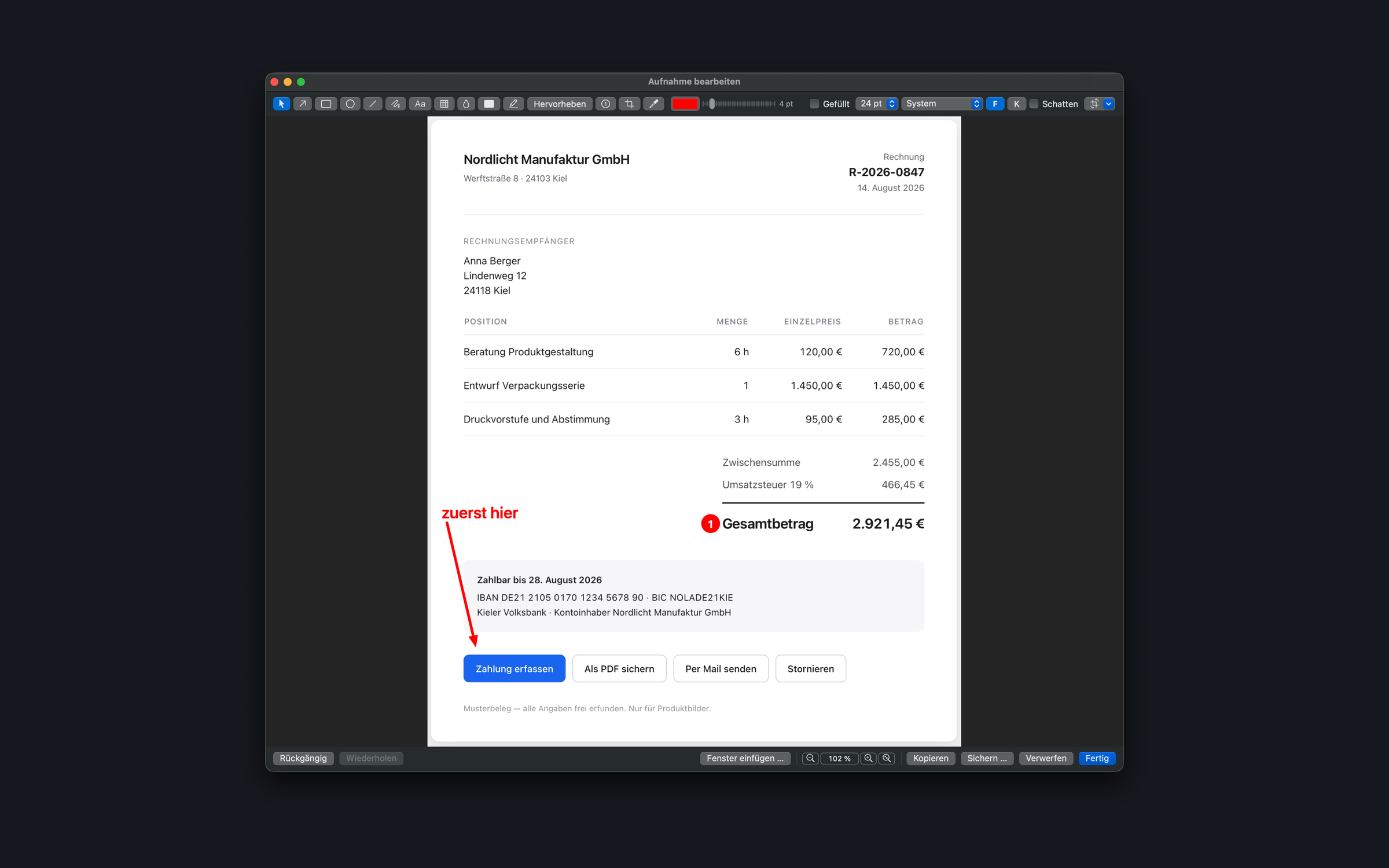This screenshot has height=868, width=1389.
Task: Select the crop tool
Action: click(630, 104)
